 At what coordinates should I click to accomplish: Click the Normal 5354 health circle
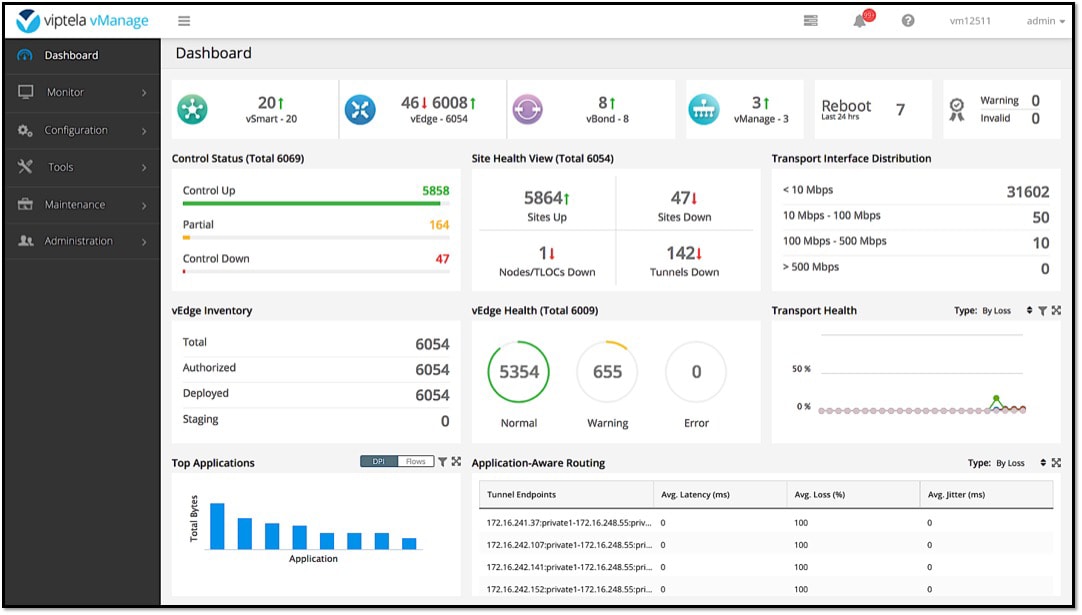[519, 371]
